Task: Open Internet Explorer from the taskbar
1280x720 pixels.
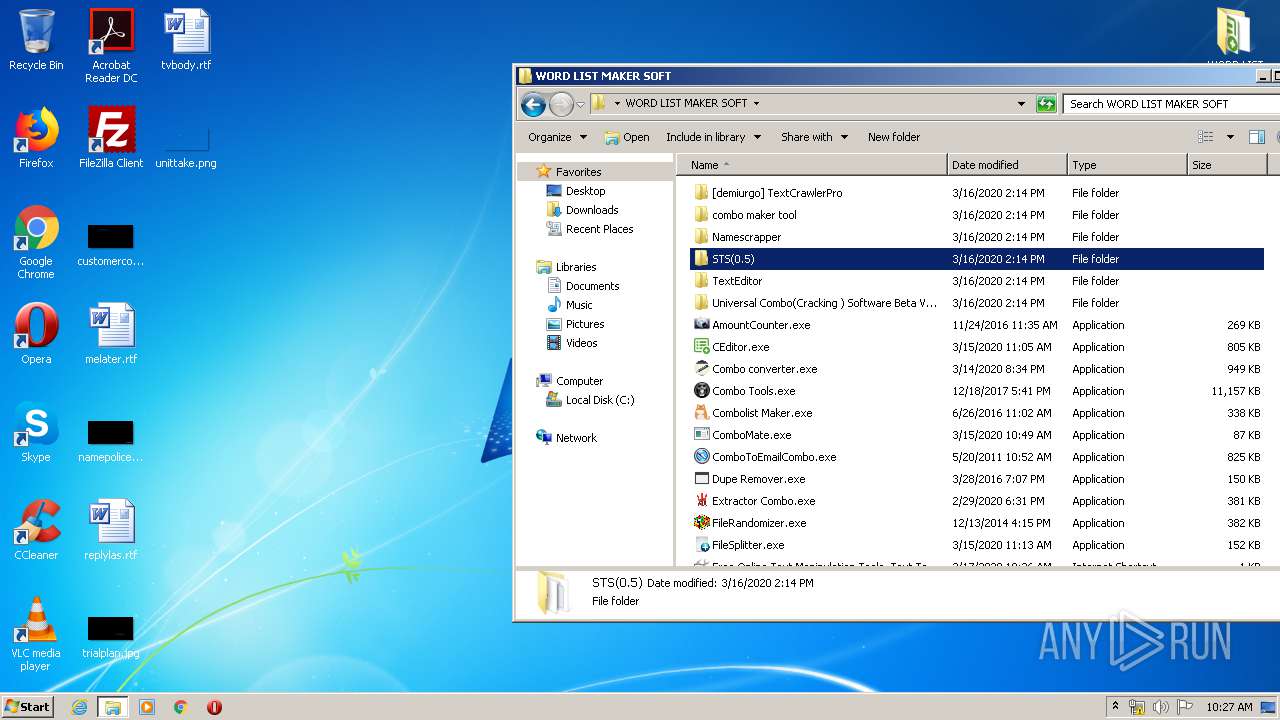Action: point(79,707)
